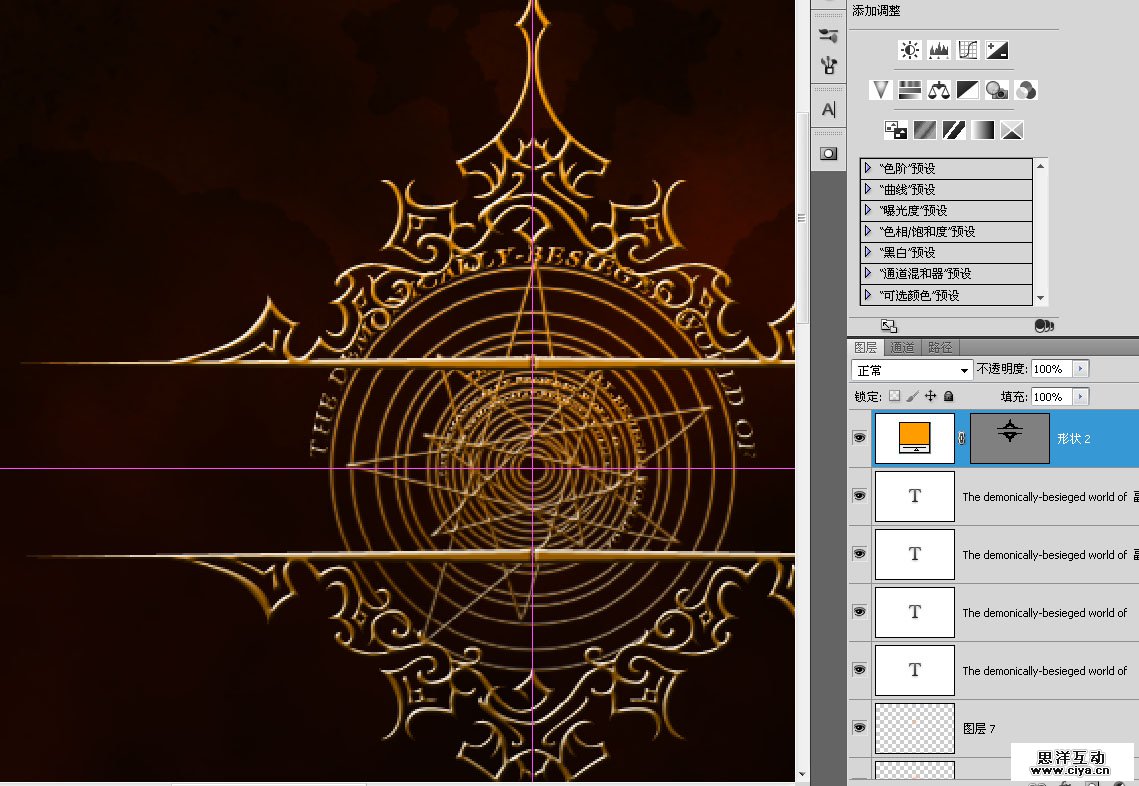The width and height of the screenshot is (1139, 786).
Task: Hide the 形状 2 layer
Action: point(859,438)
